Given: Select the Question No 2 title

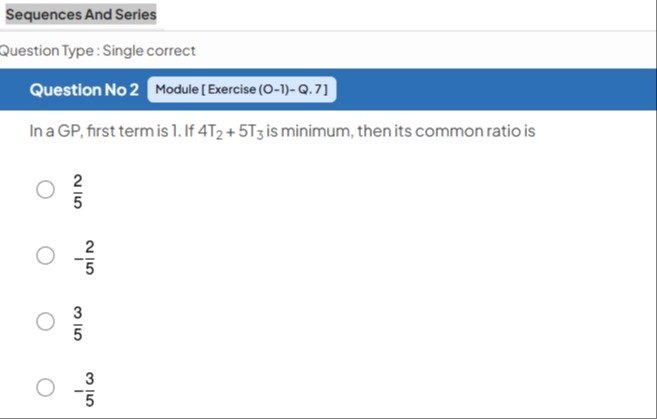Looking at the screenshot, I should [x=84, y=90].
